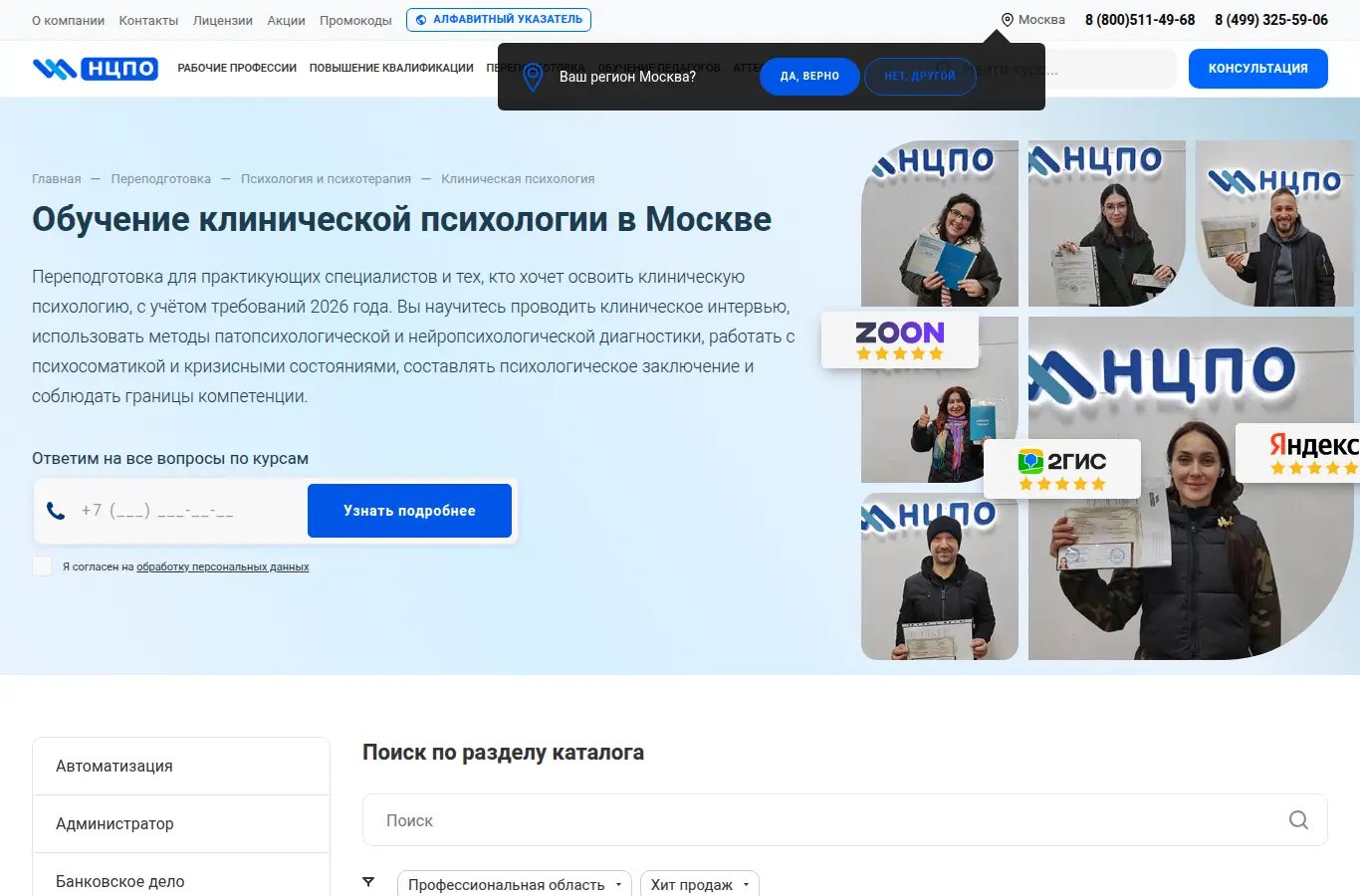Click the map pin icon in the region popup
The image size is (1360, 896).
(533, 77)
